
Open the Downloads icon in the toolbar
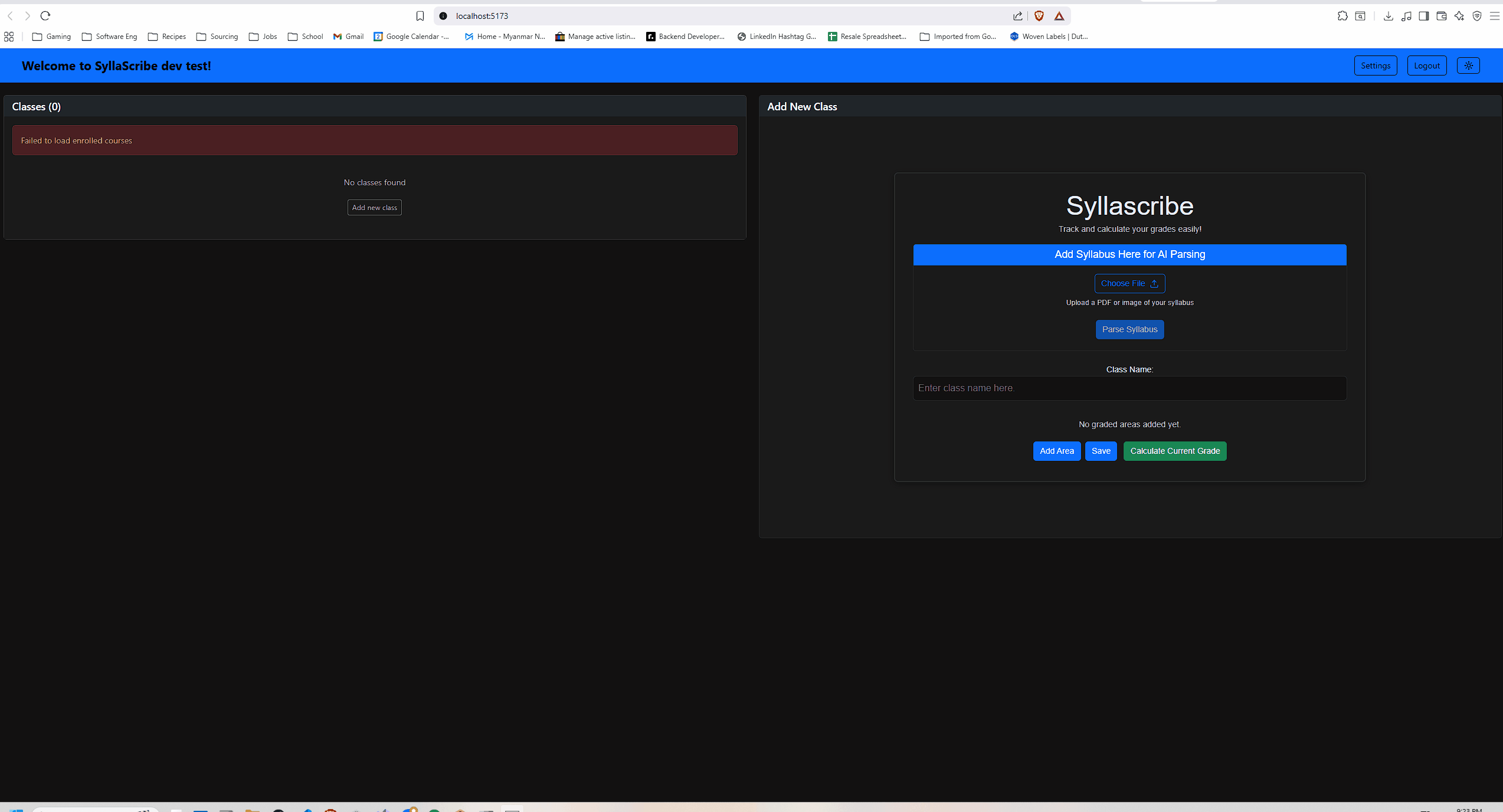[x=1388, y=16]
